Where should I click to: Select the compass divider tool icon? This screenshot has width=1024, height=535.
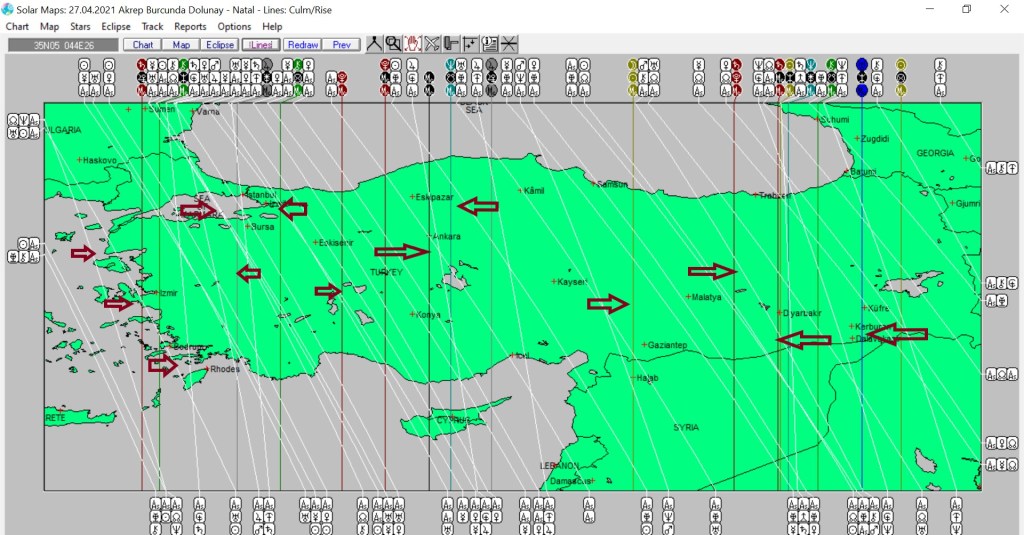374,44
